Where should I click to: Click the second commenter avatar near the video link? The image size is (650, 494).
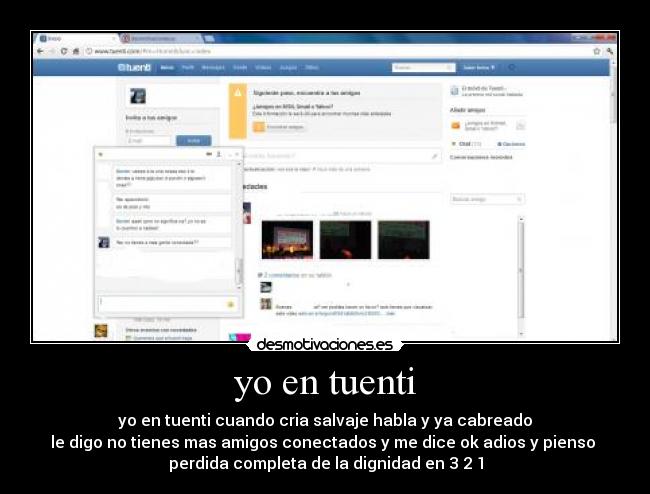(266, 304)
